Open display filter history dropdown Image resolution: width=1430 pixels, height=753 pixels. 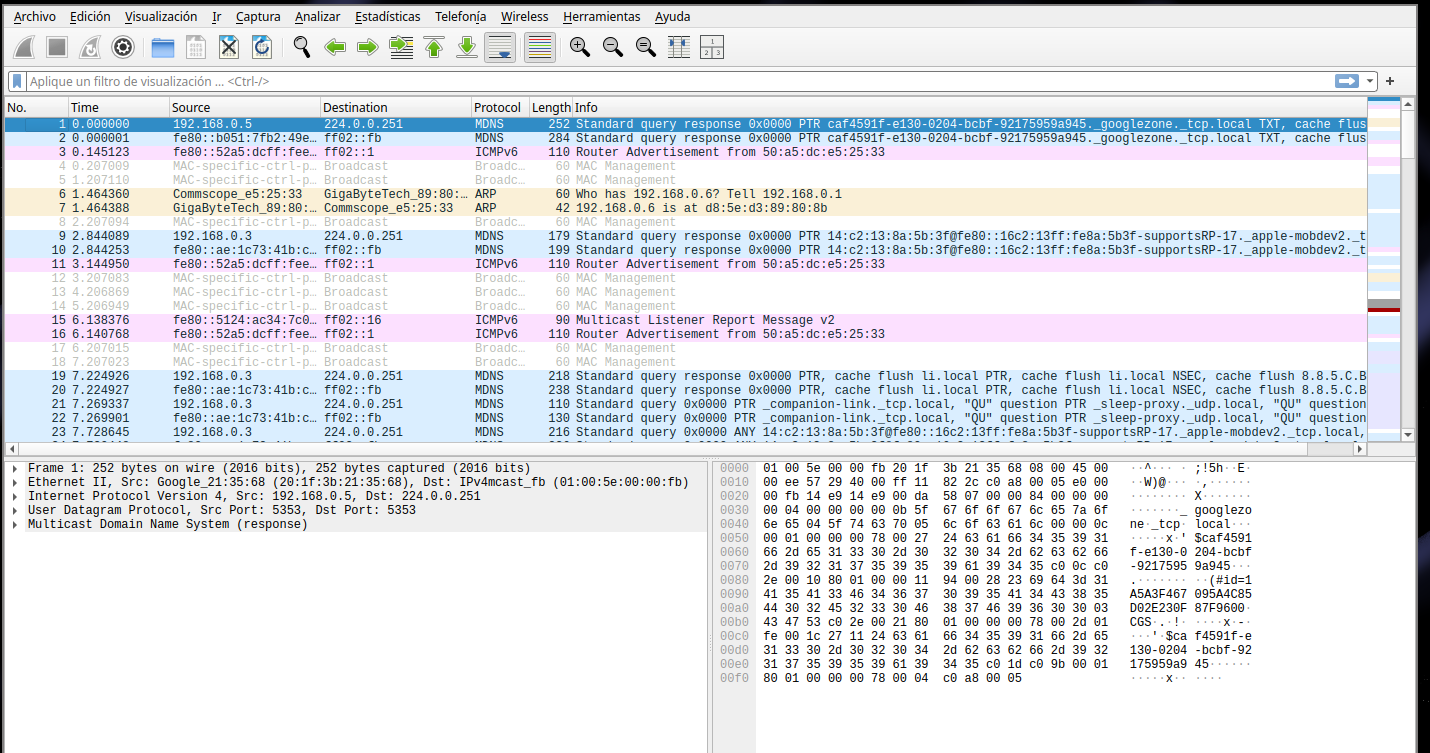click(1369, 81)
